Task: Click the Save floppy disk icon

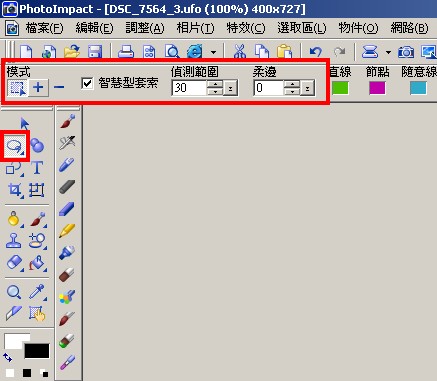Action: pyautogui.click(x=95, y=52)
